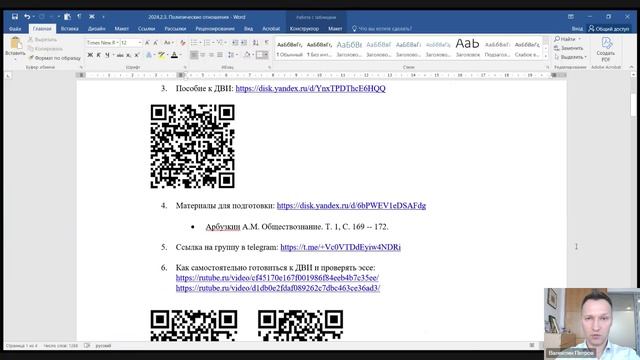Apply bulleted list
Screen dimensions: 640x360
click(x=194, y=42)
